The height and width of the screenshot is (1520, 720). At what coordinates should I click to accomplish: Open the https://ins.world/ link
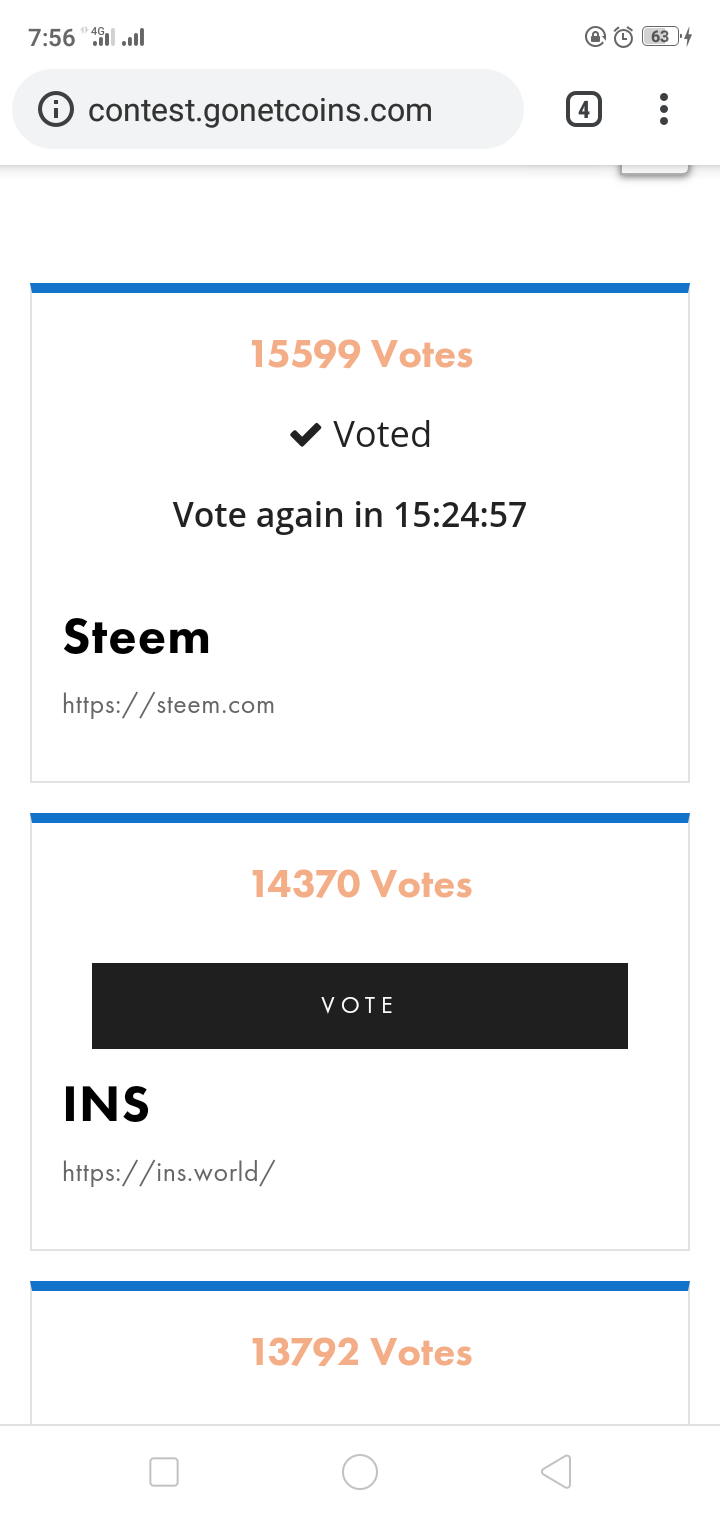(x=169, y=1172)
